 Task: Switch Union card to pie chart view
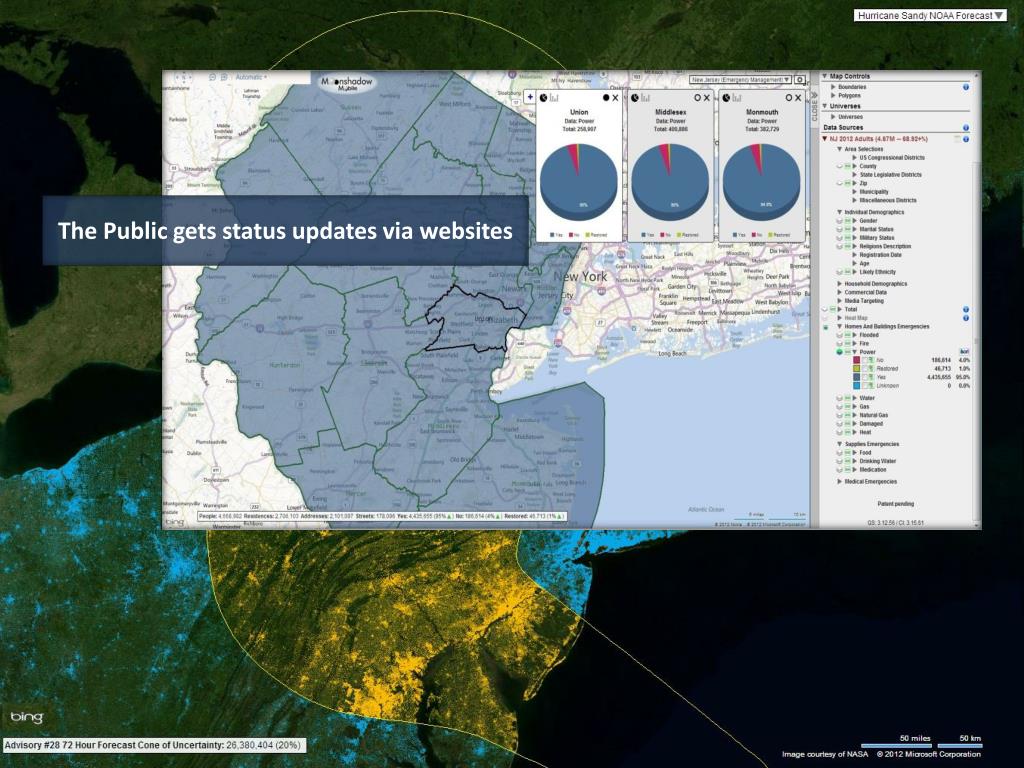click(543, 98)
